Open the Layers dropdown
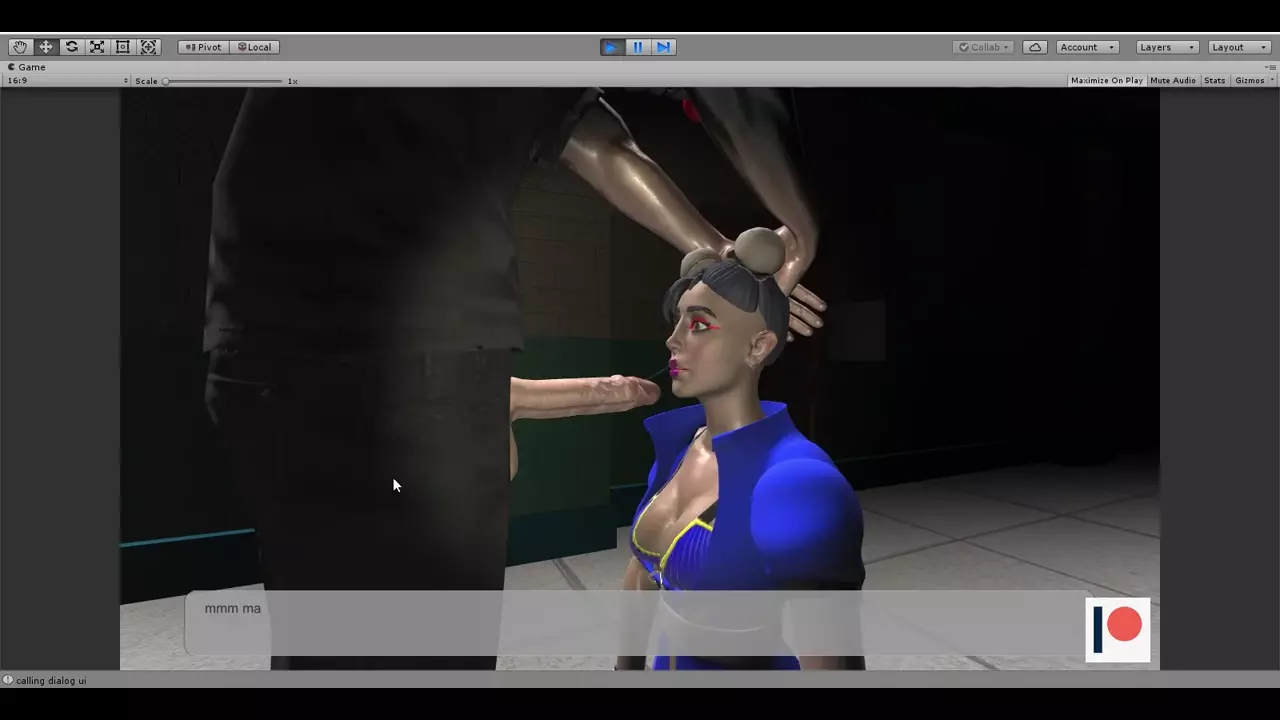 (1167, 47)
